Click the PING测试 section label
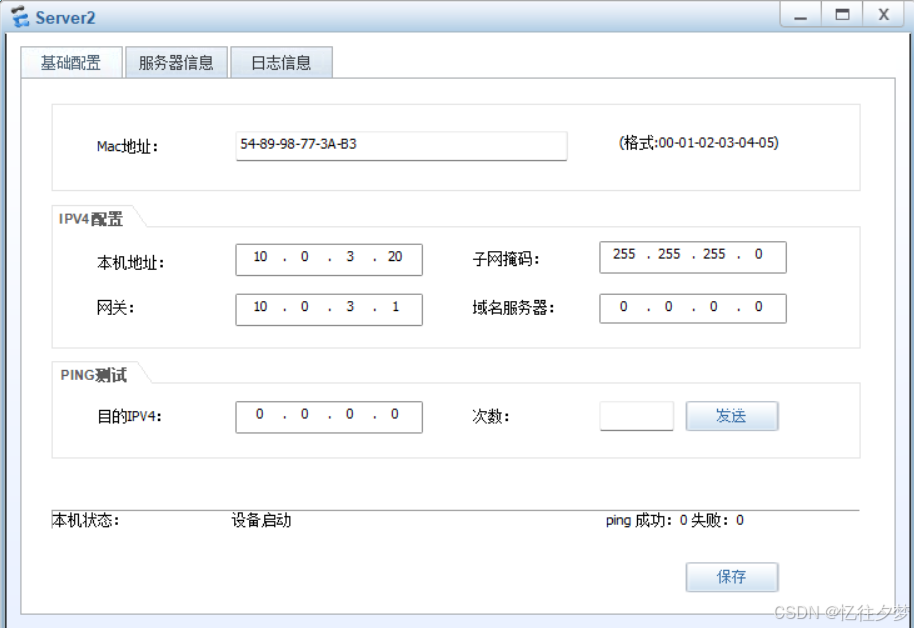914x628 pixels. tap(93, 375)
